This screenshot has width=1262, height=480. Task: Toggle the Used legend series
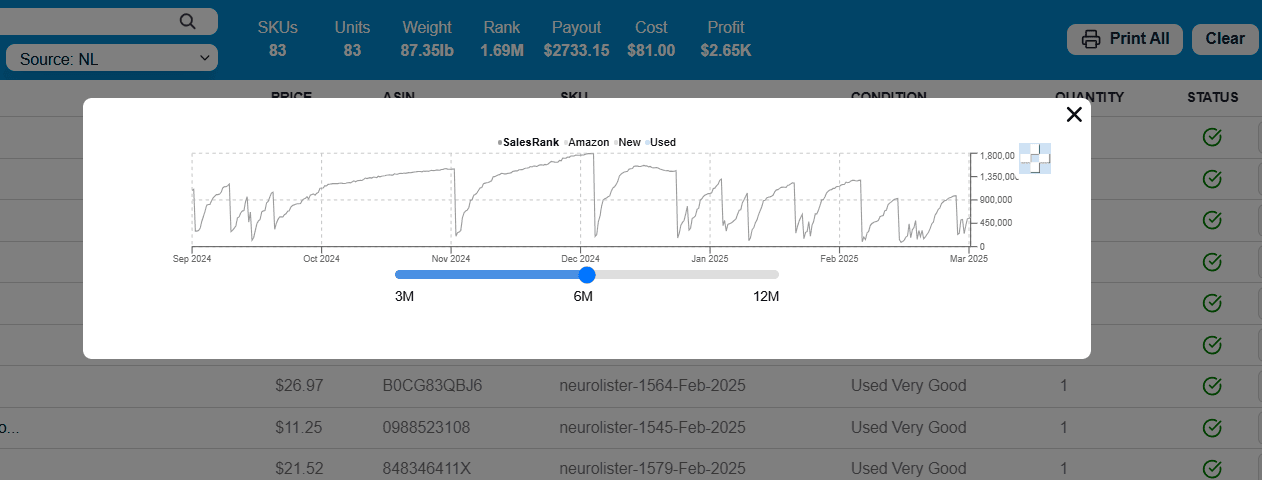tap(662, 142)
